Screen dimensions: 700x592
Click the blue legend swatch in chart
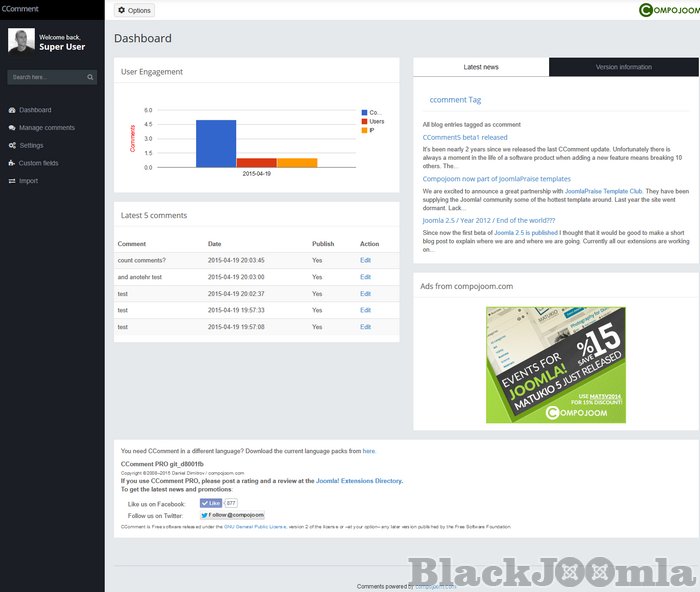click(x=364, y=113)
